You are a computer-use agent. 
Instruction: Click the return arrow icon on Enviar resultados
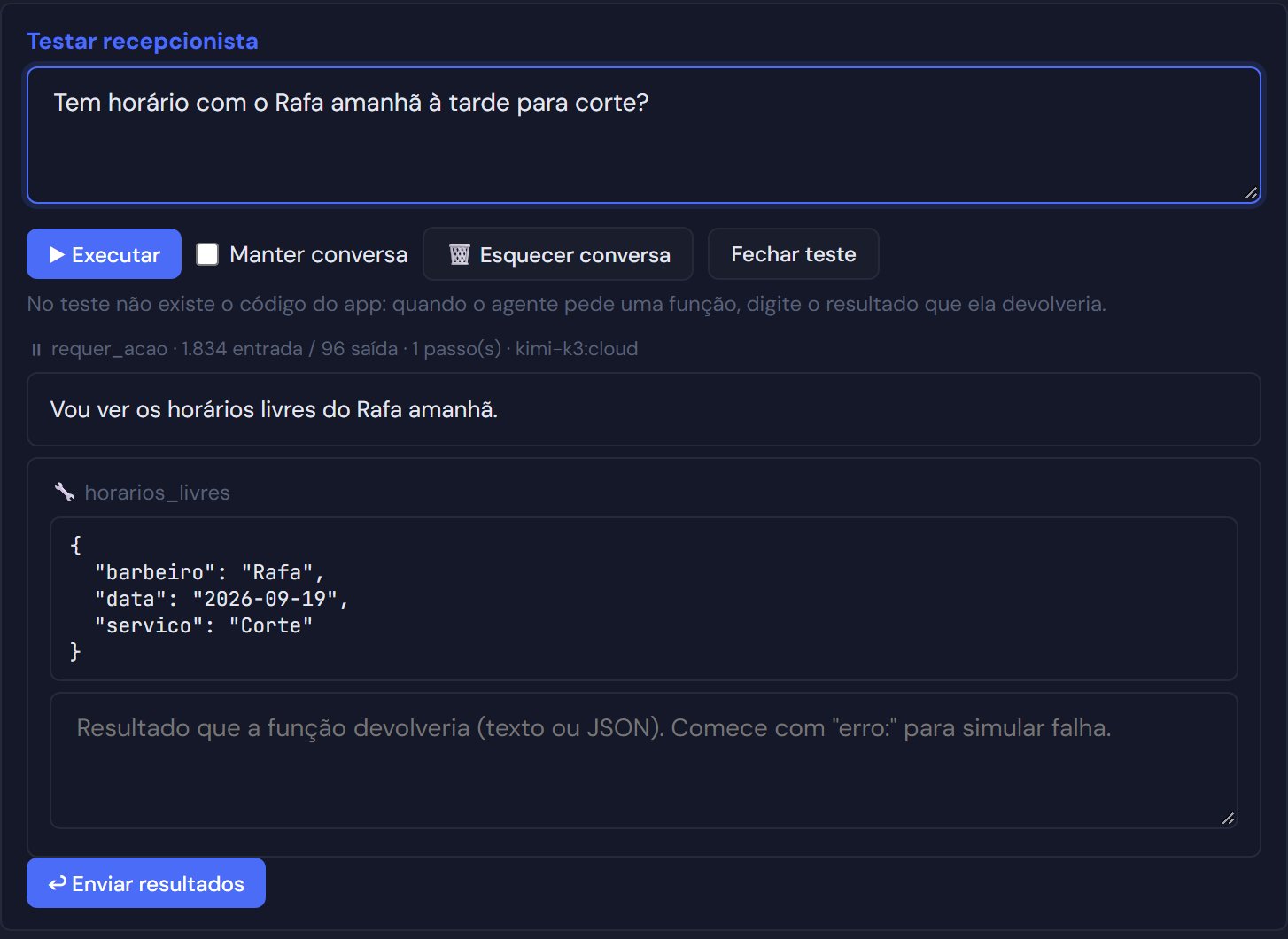point(58,883)
